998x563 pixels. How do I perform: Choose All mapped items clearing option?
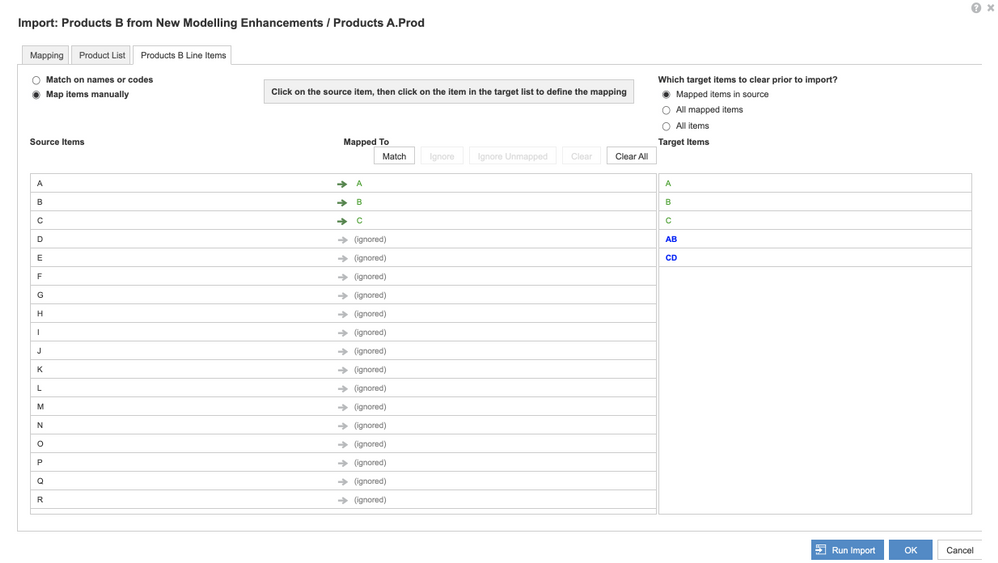pos(667,110)
